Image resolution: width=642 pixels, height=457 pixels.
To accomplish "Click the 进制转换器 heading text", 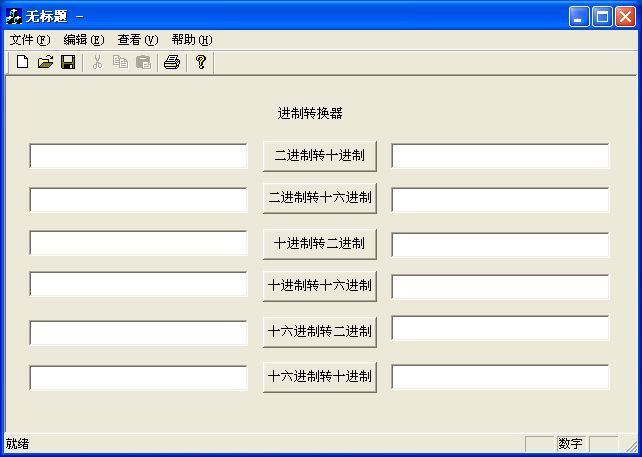I will click(x=310, y=113).
